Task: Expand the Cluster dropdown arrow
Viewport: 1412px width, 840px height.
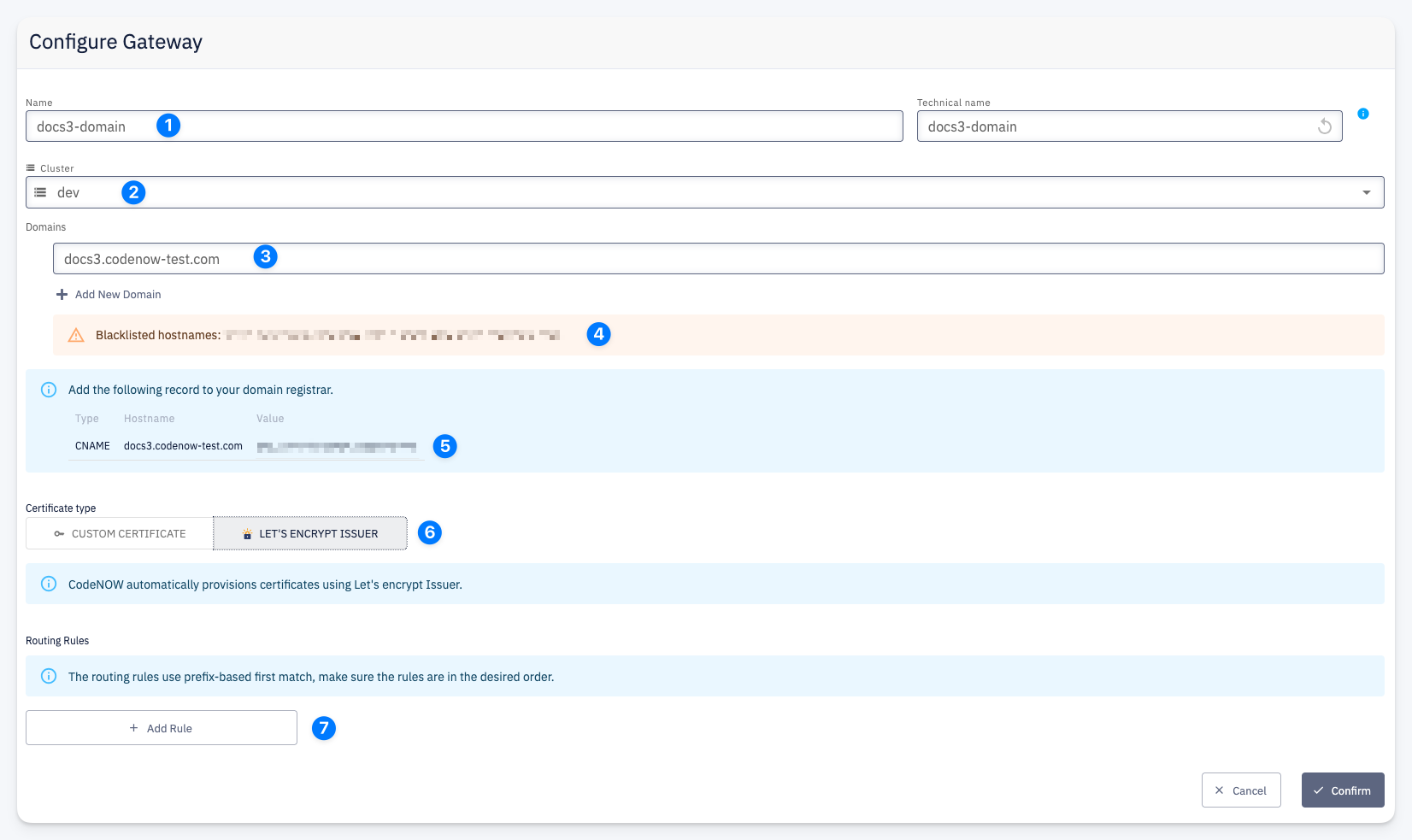Action: (x=1367, y=192)
